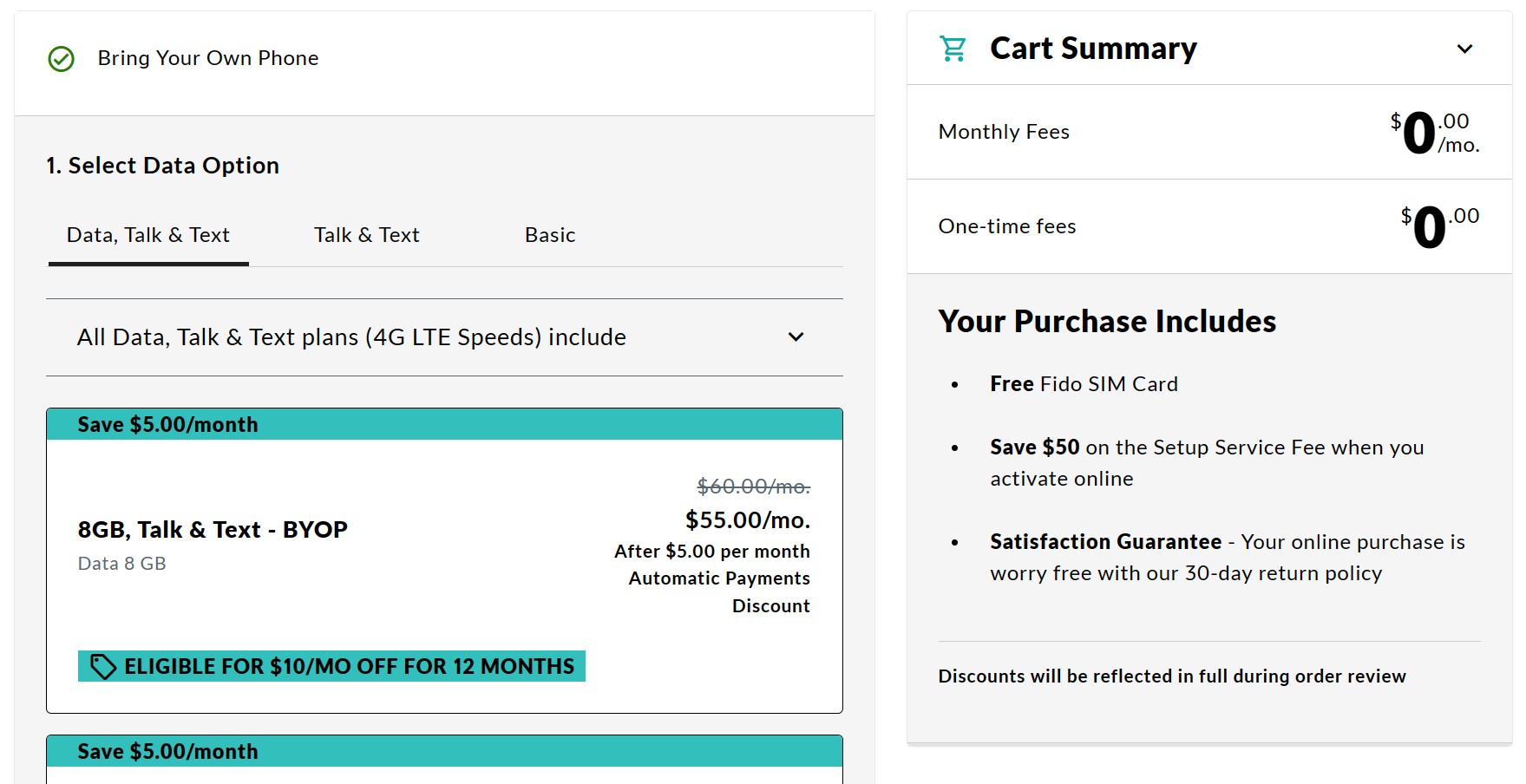Viewport: 1526px width, 784px height.
Task: Open the Basic tab
Action: (x=549, y=235)
